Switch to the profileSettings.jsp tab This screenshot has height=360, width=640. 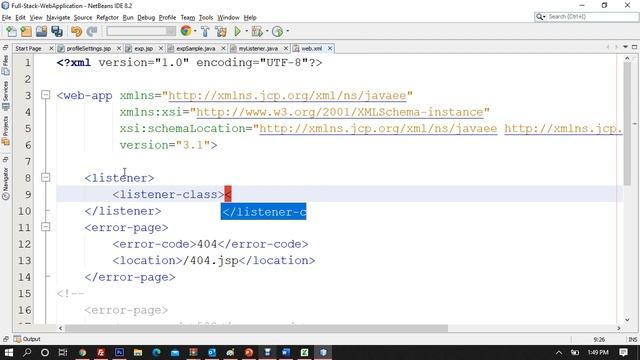(x=89, y=49)
